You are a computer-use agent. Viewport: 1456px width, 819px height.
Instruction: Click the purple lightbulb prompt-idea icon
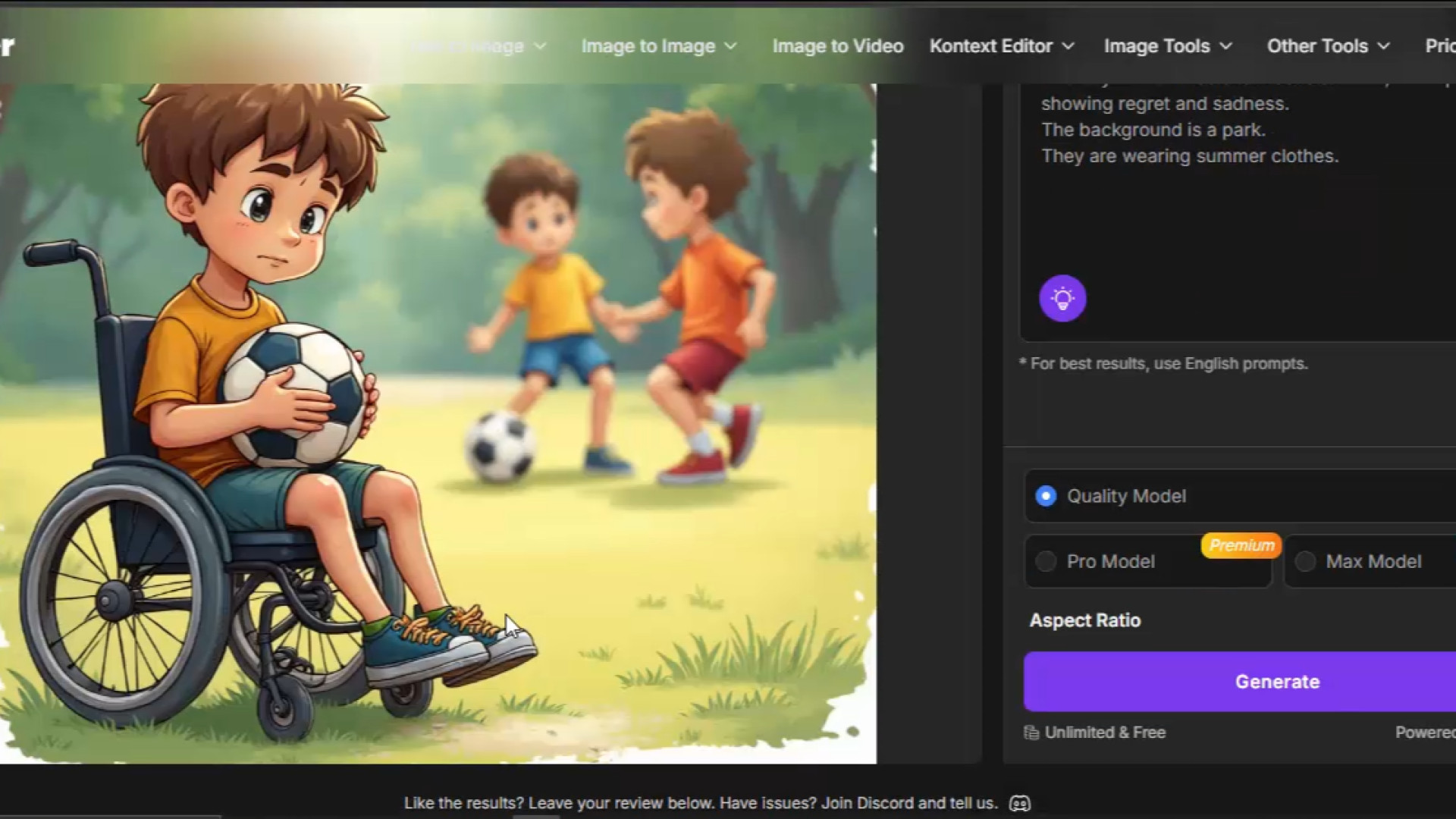tap(1062, 298)
